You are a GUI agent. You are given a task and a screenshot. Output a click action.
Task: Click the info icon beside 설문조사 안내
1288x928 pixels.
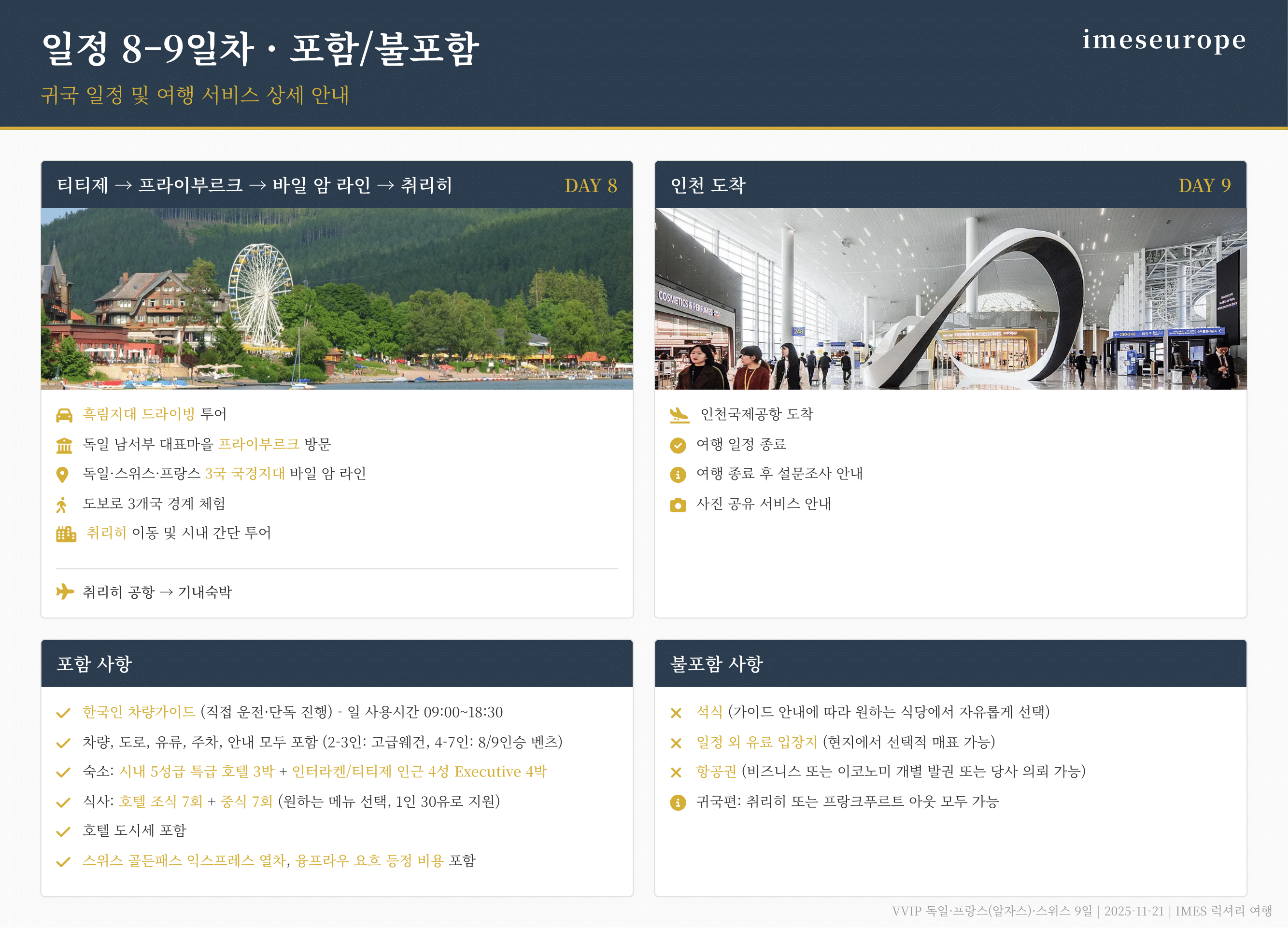678,475
